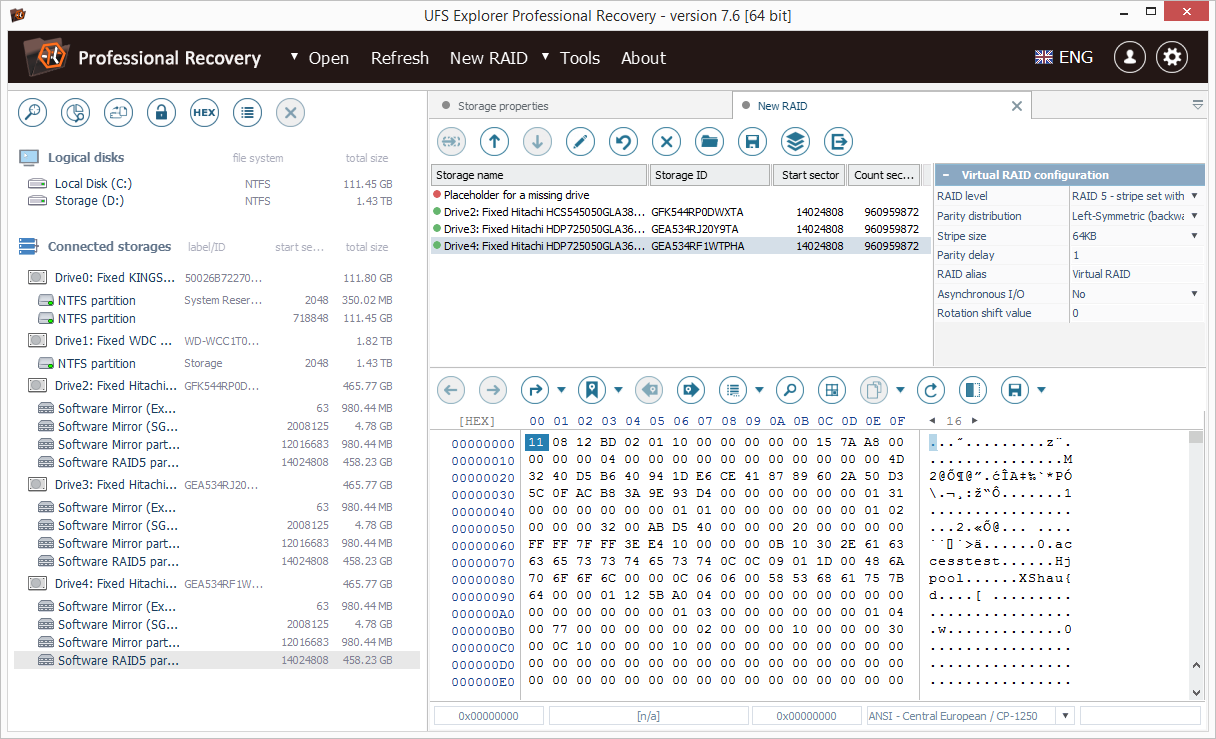Click the open folder icon in RAID toolbar
Viewport: 1216px width, 739px height.
[710, 142]
